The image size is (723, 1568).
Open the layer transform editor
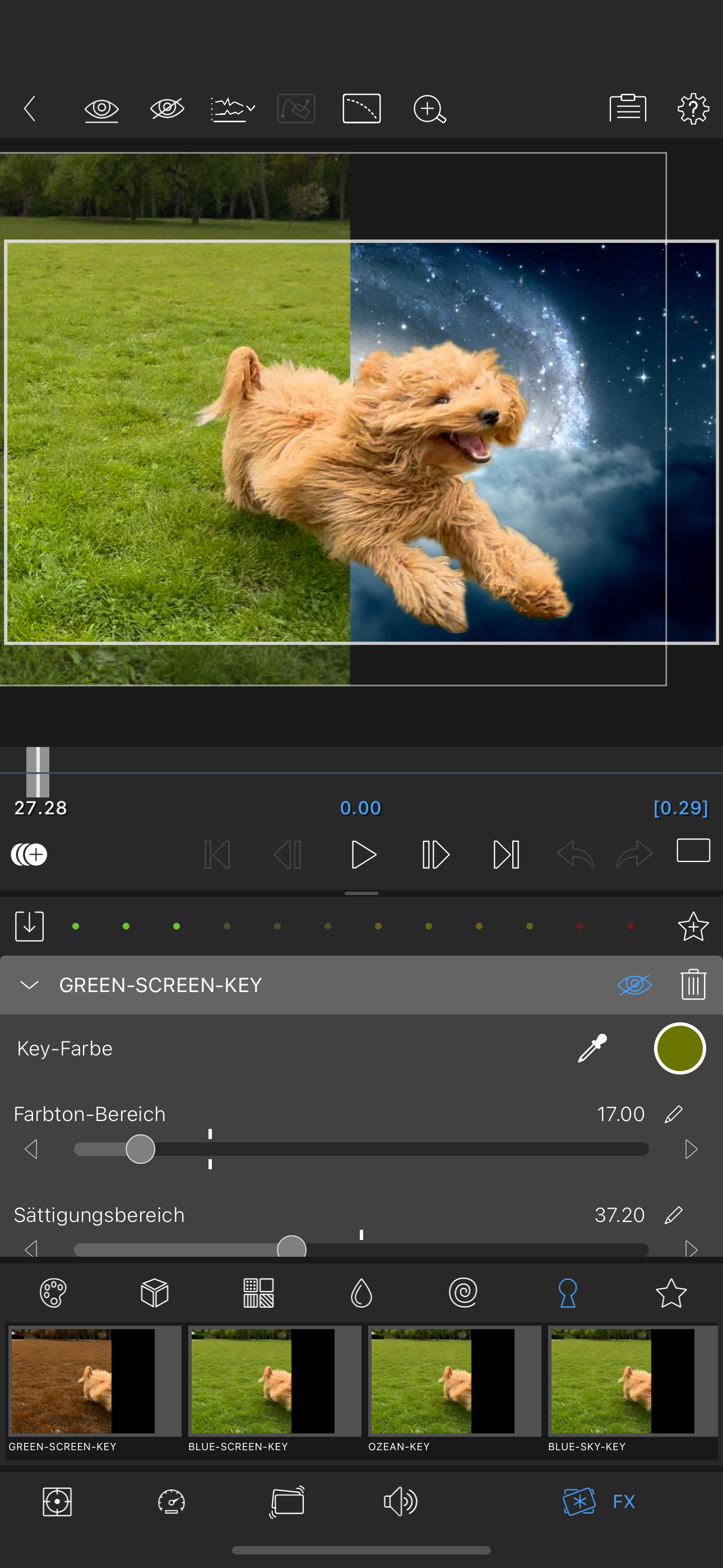[x=286, y=1502]
